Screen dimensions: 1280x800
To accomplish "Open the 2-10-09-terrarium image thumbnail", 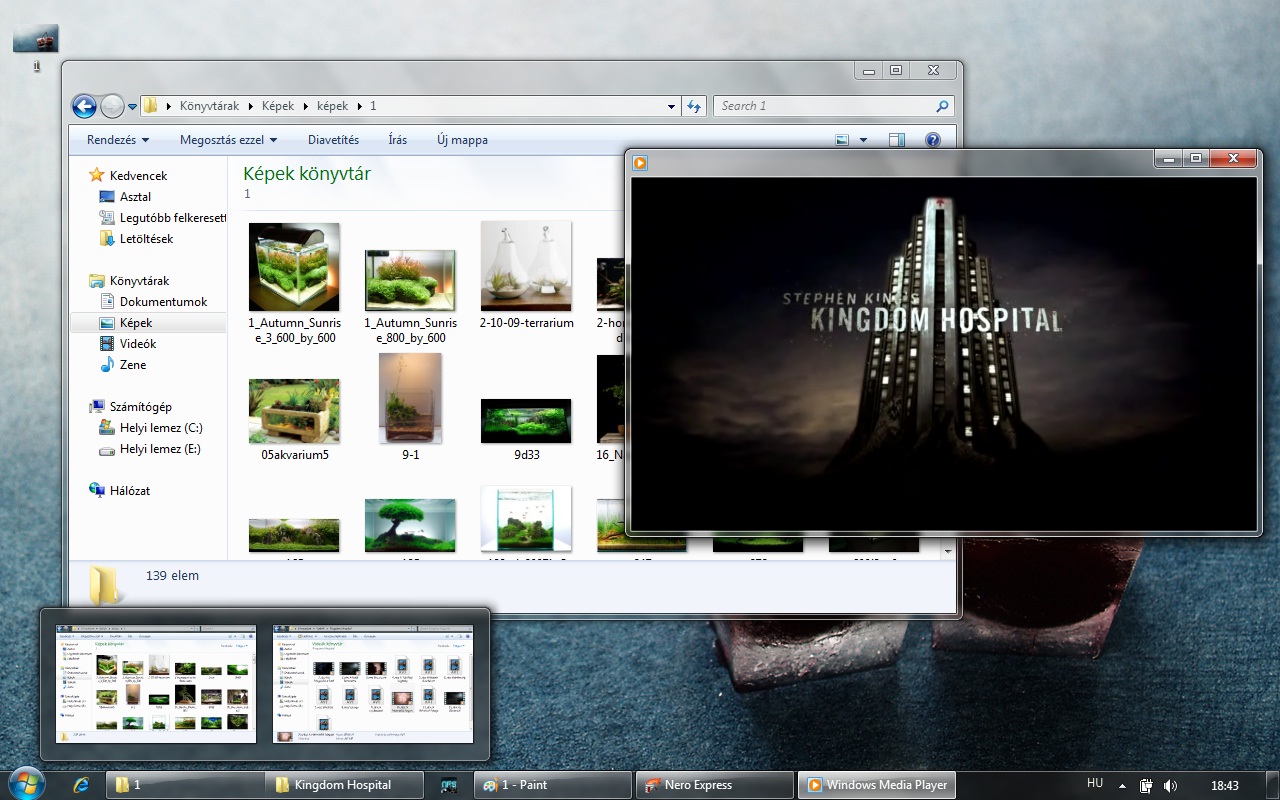I will (526, 267).
